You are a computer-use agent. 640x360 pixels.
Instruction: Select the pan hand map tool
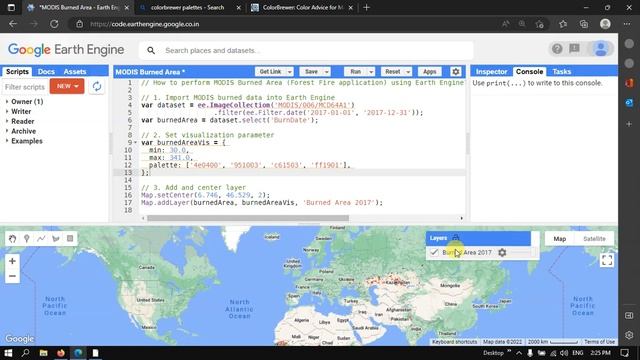pos(12,239)
